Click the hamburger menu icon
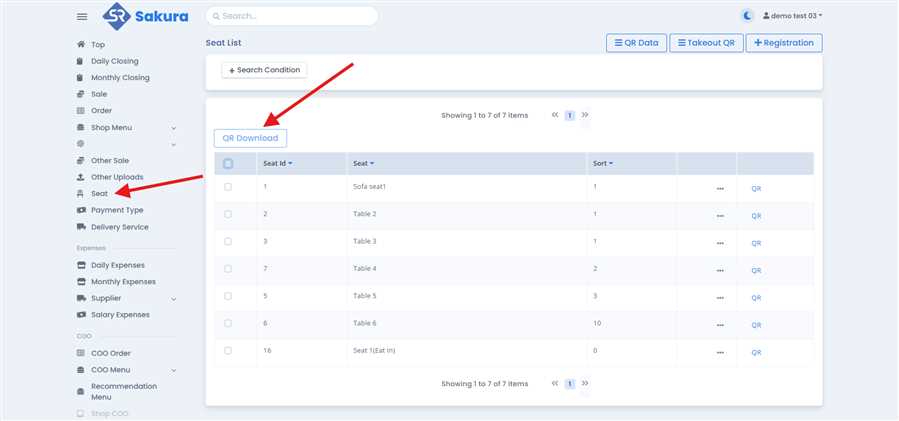Image resolution: width=899 pixels, height=421 pixels. [82, 17]
